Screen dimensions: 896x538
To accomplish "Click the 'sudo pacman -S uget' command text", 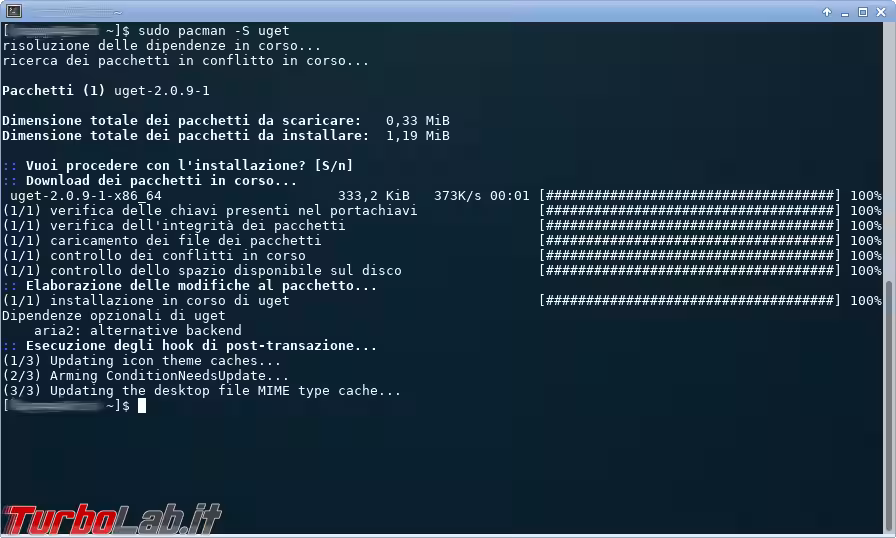I will tap(214, 31).
